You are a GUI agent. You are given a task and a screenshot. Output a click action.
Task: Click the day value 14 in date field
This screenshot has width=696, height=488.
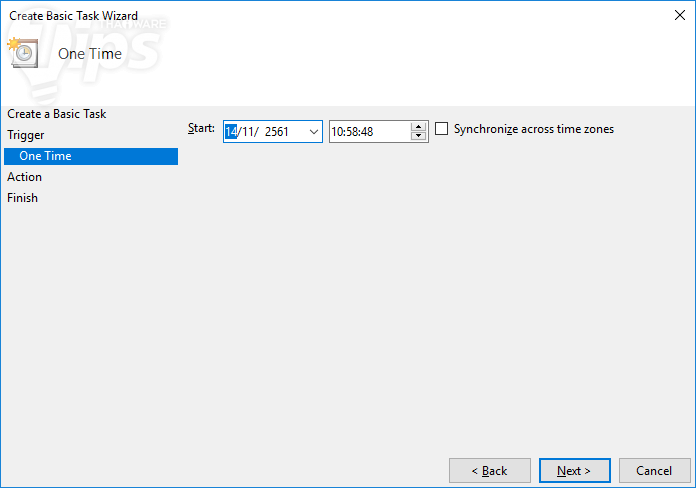231,131
